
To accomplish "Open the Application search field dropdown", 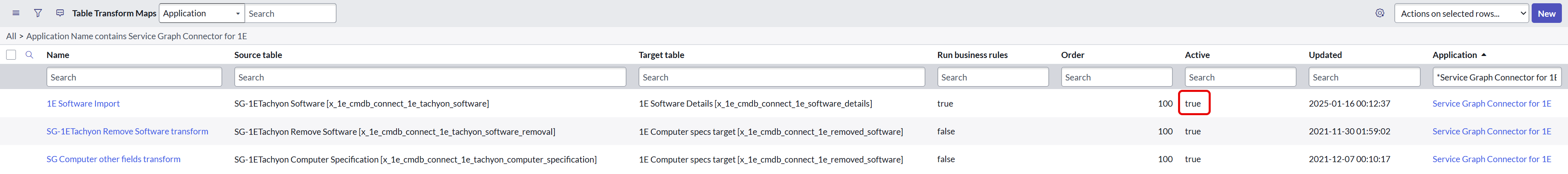I will [201, 13].
